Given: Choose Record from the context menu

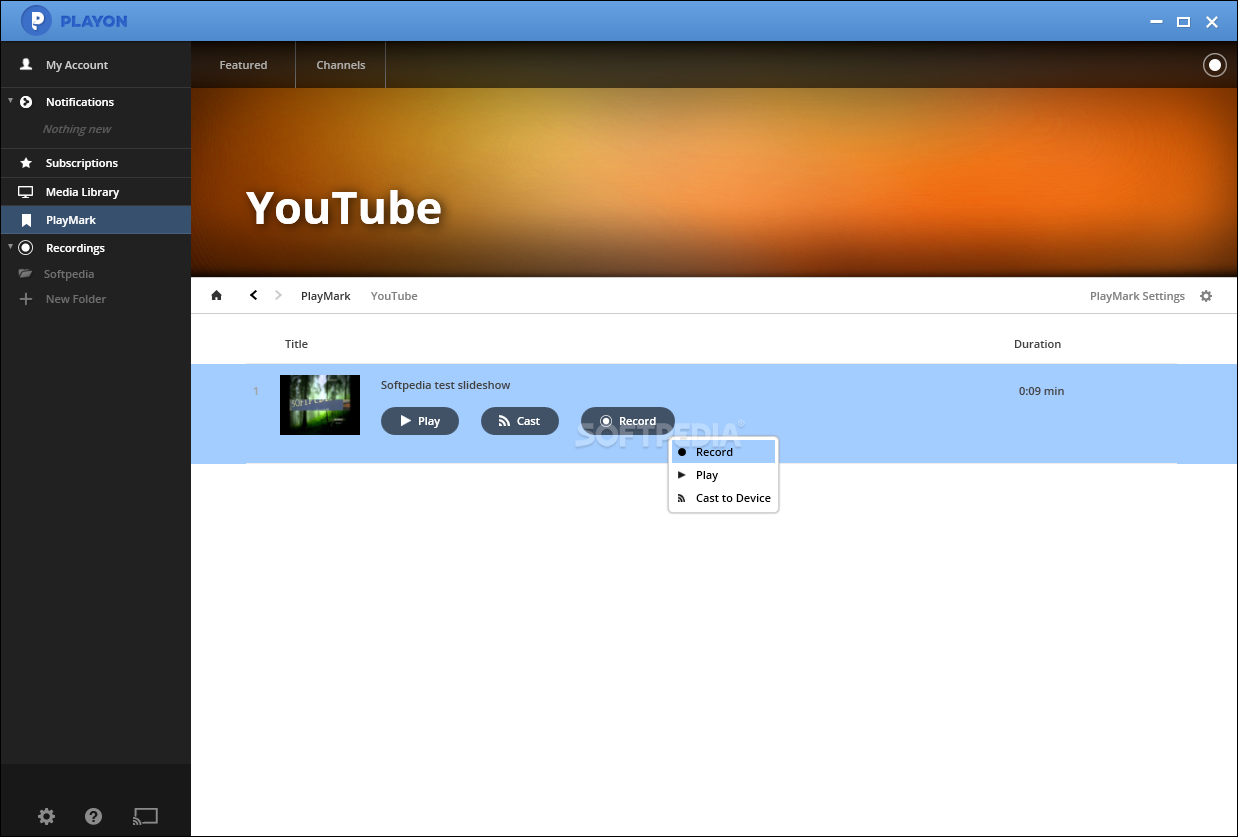Looking at the screenshot, I should click(723, 452).
